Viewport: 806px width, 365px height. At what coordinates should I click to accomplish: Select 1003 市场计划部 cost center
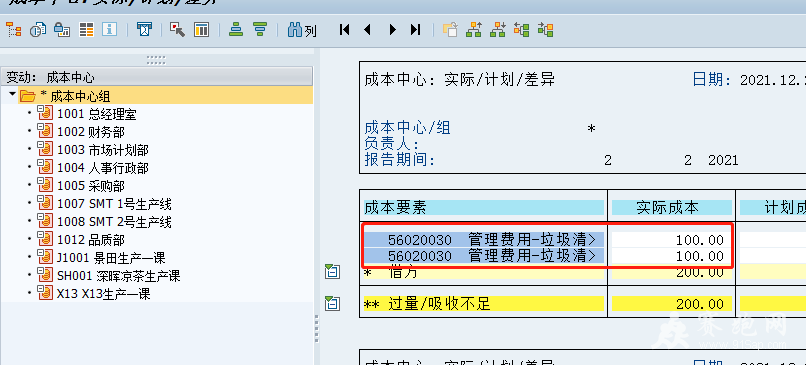[103, 150]
